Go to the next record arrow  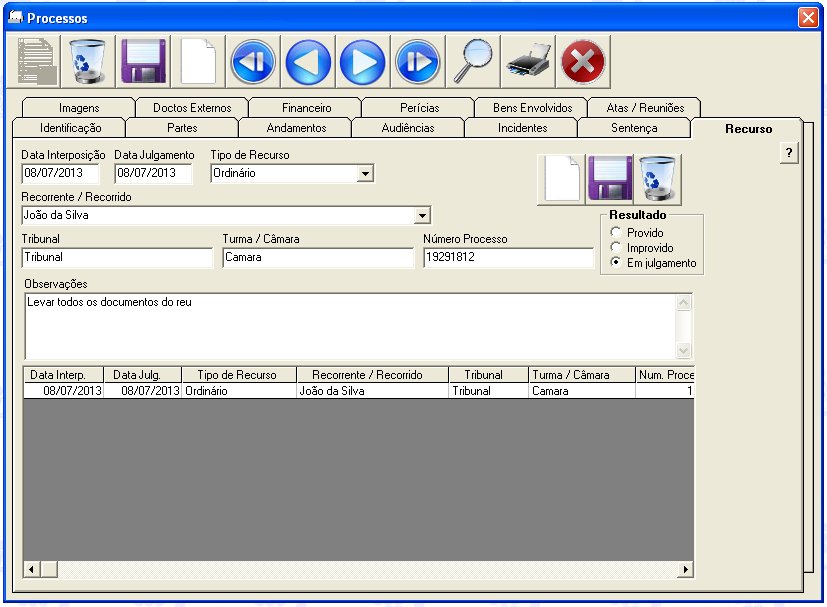(x=363, y=61)
